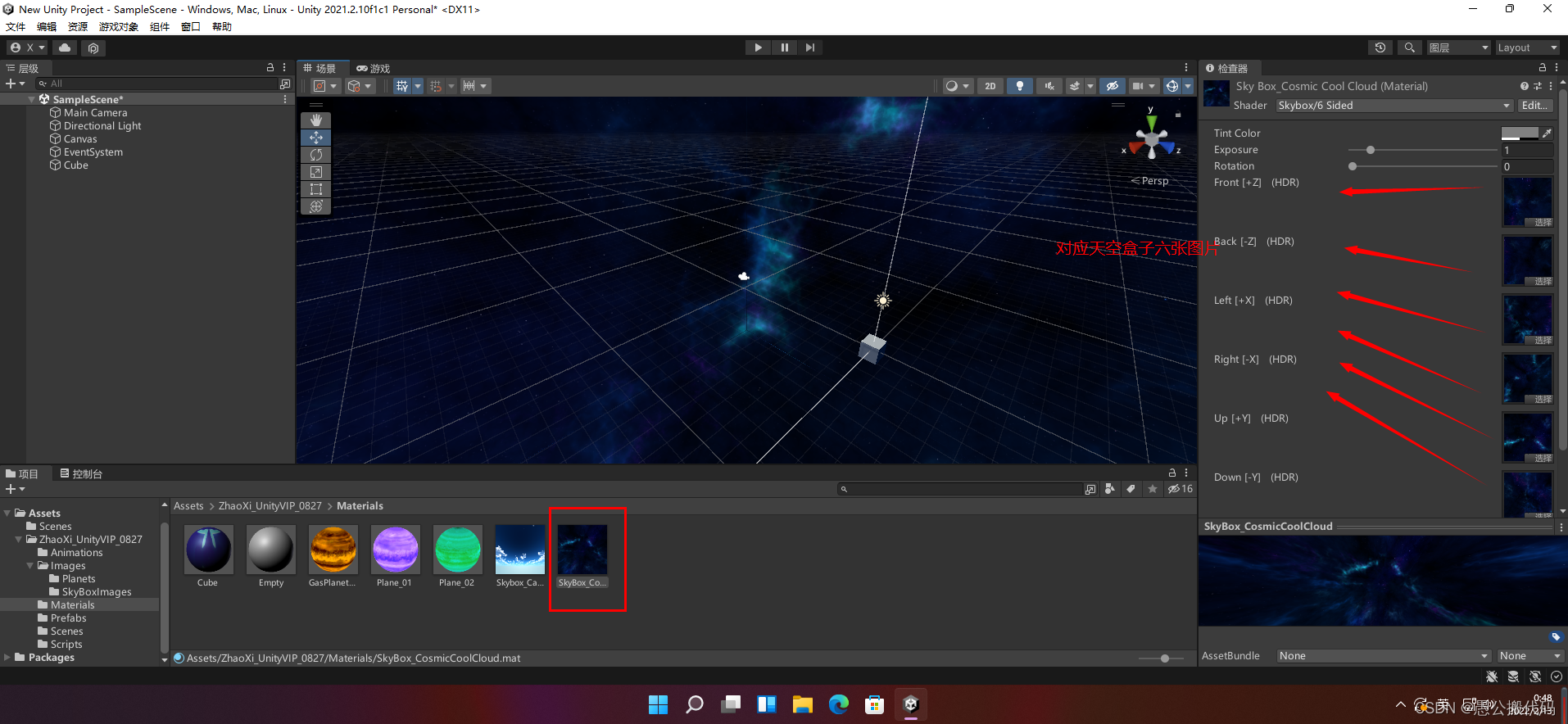Select the Move tool
Image resolution: width=1568 pixels, height=724 pixels.
tap(316, 138)
